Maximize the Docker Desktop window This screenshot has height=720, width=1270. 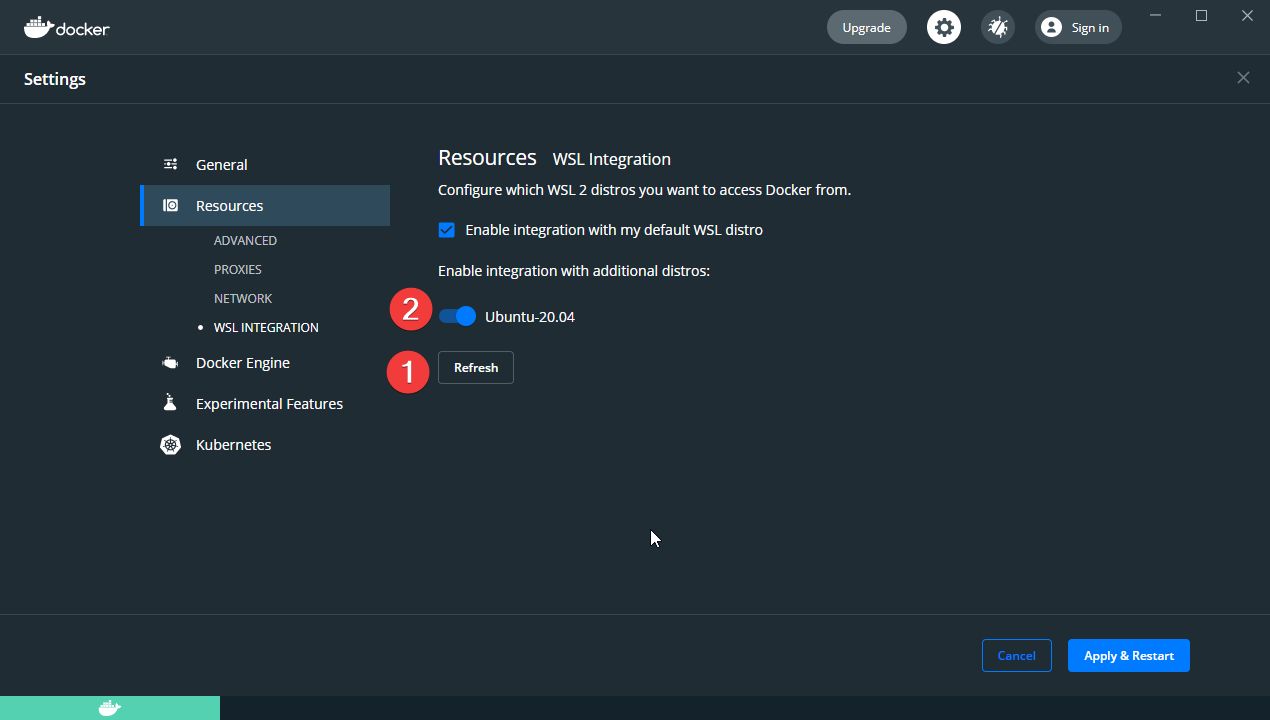tap(1202, 15)
